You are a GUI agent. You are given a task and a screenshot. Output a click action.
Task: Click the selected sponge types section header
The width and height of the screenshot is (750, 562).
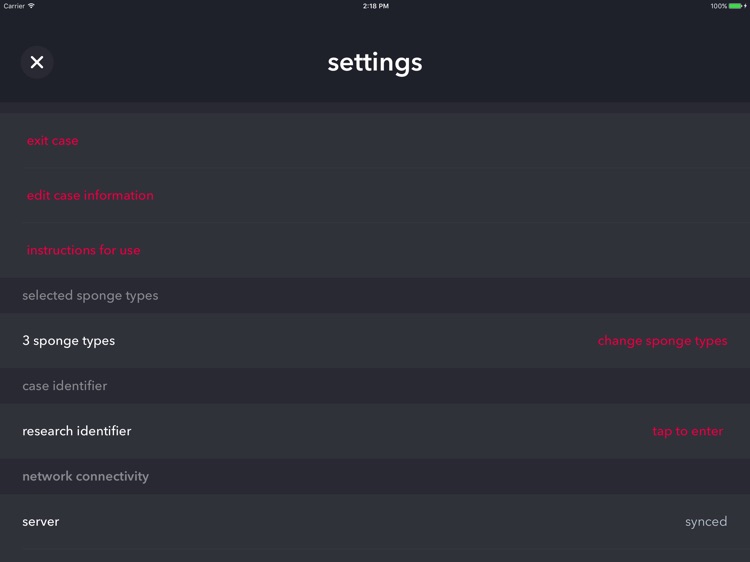[90, 296]
